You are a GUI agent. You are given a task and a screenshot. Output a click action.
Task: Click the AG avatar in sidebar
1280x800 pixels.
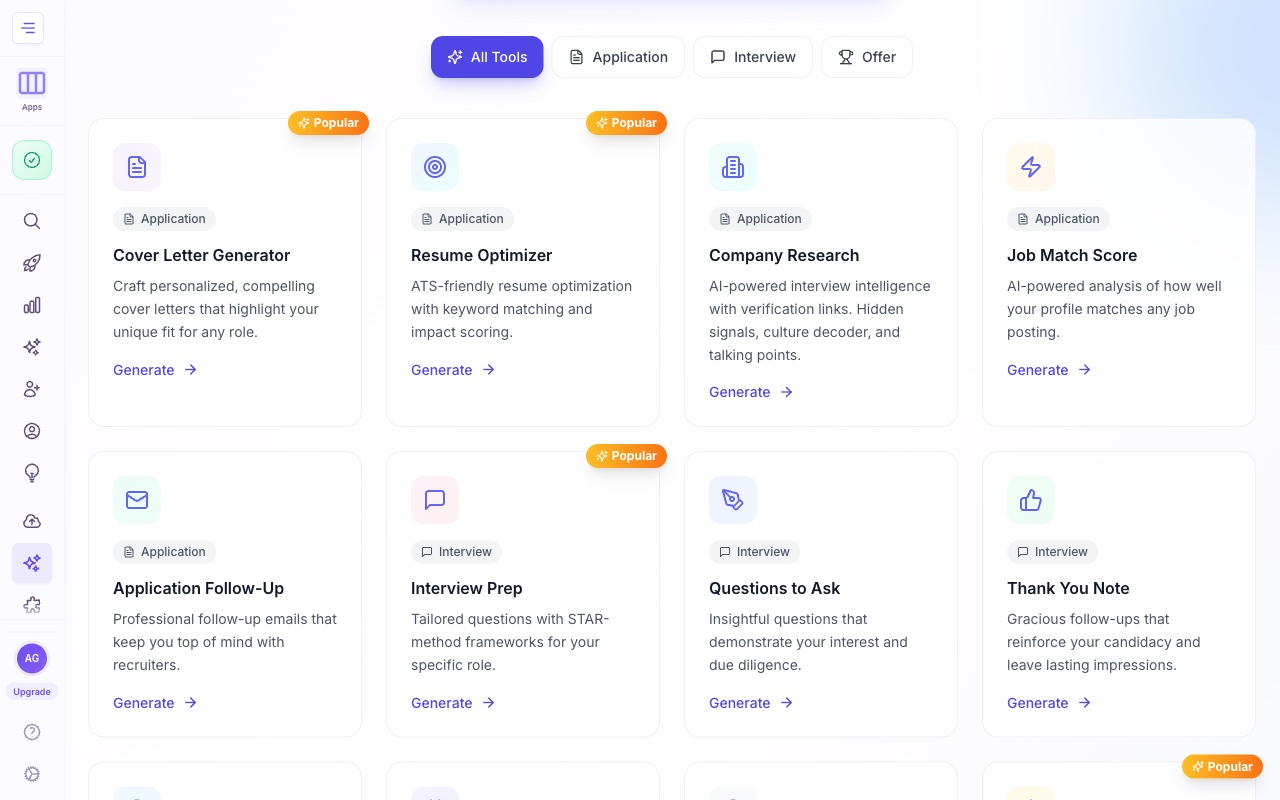click(x=32, y=659)
